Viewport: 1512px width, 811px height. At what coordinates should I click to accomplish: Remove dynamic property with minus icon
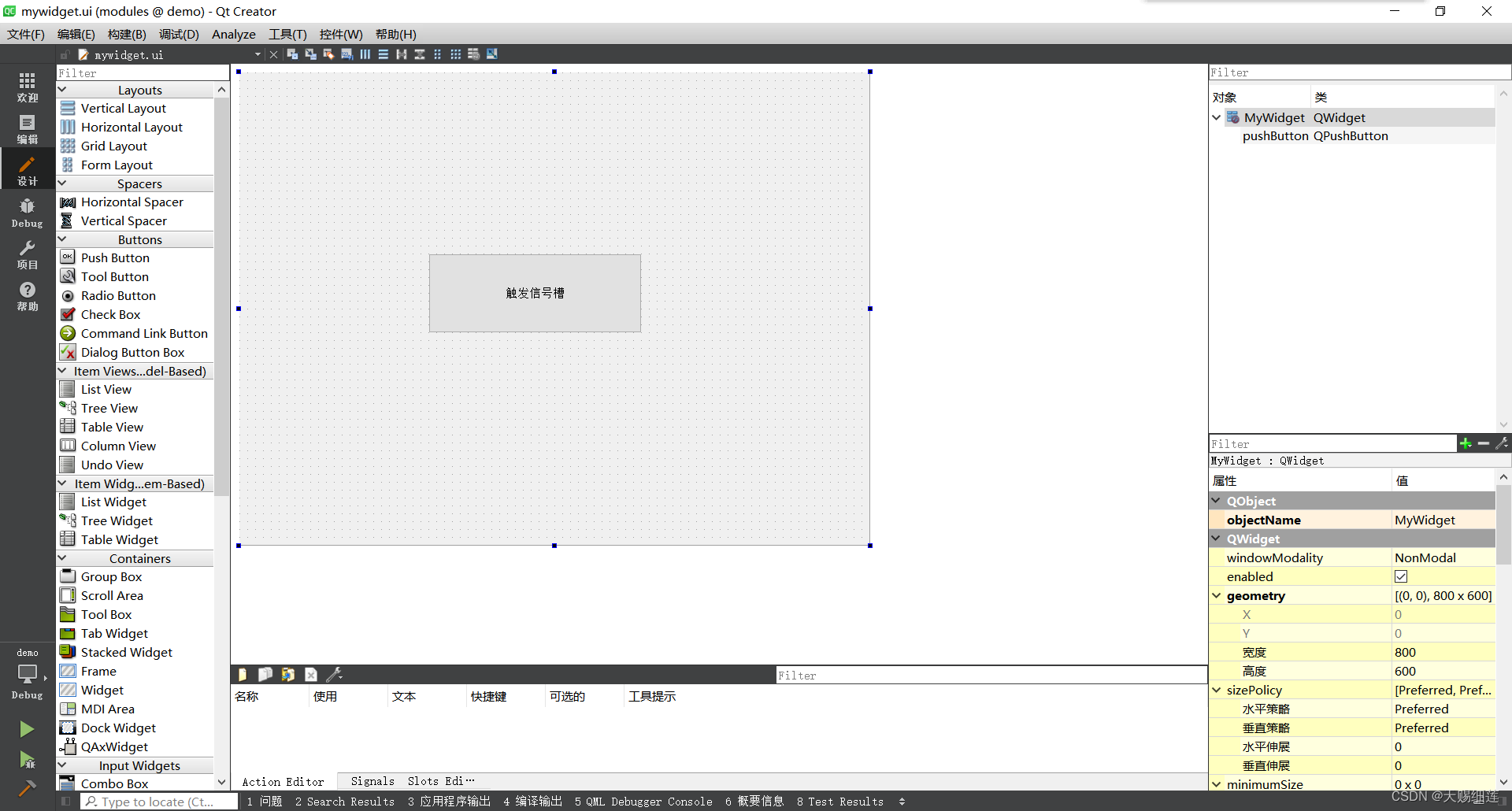coord(1484,443)
